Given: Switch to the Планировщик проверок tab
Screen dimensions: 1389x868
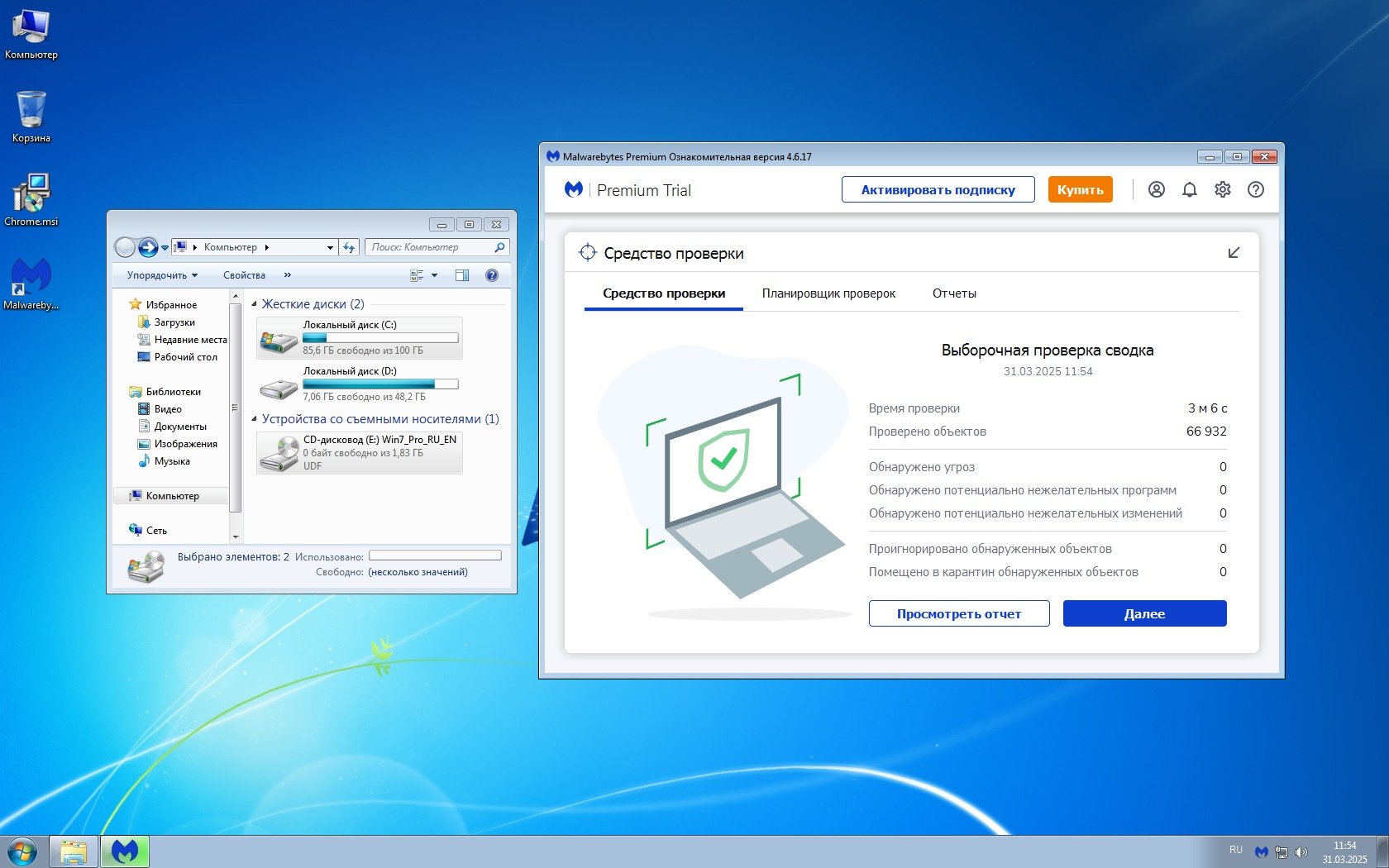Looking at the screenshot, I should [x=828, y=293].
